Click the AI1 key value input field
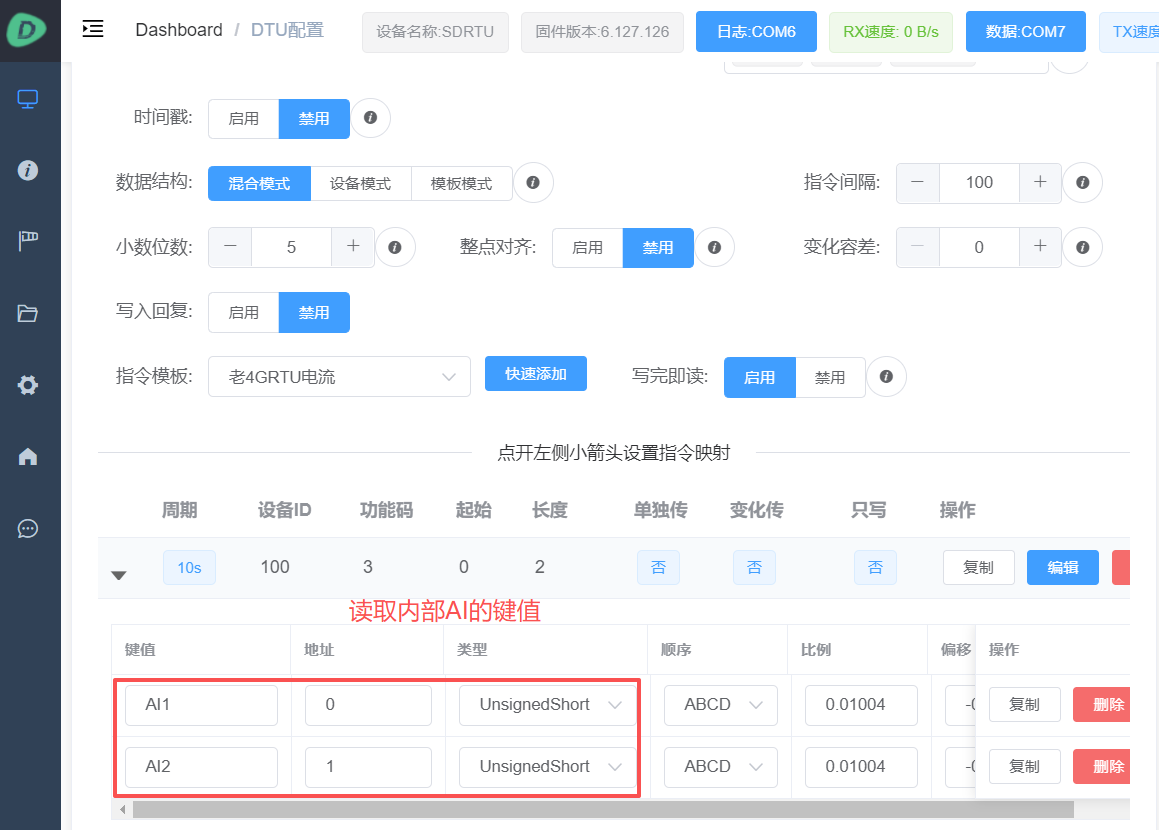 [200, 705]
